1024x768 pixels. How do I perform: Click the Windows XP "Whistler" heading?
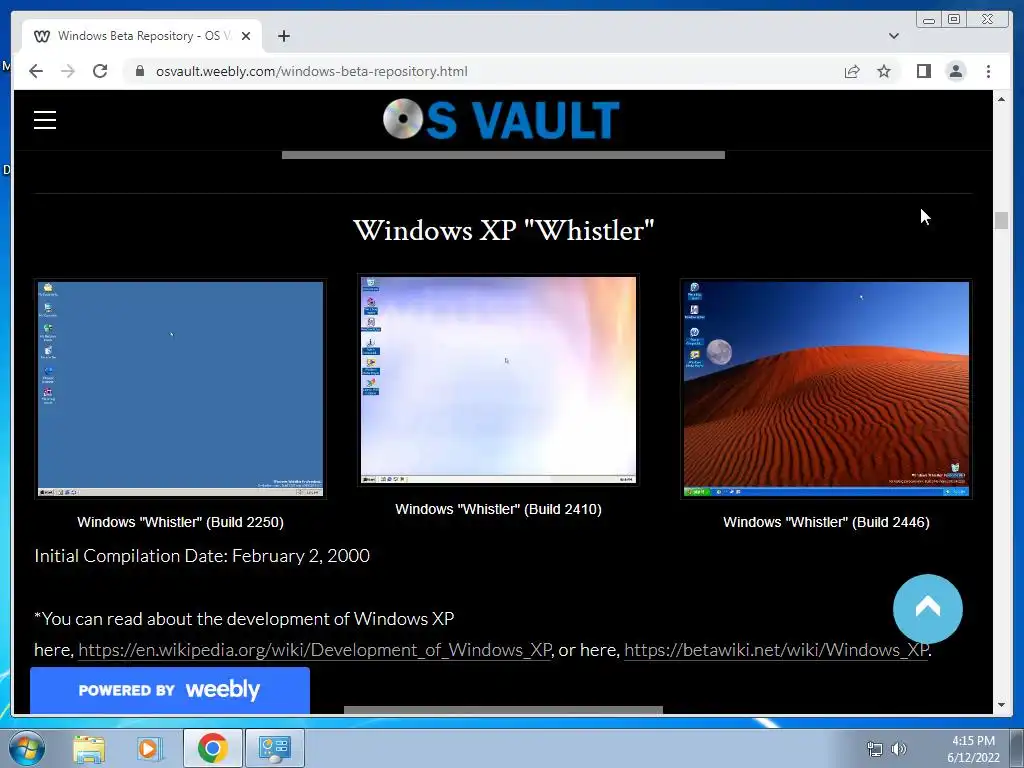point(504,230)
